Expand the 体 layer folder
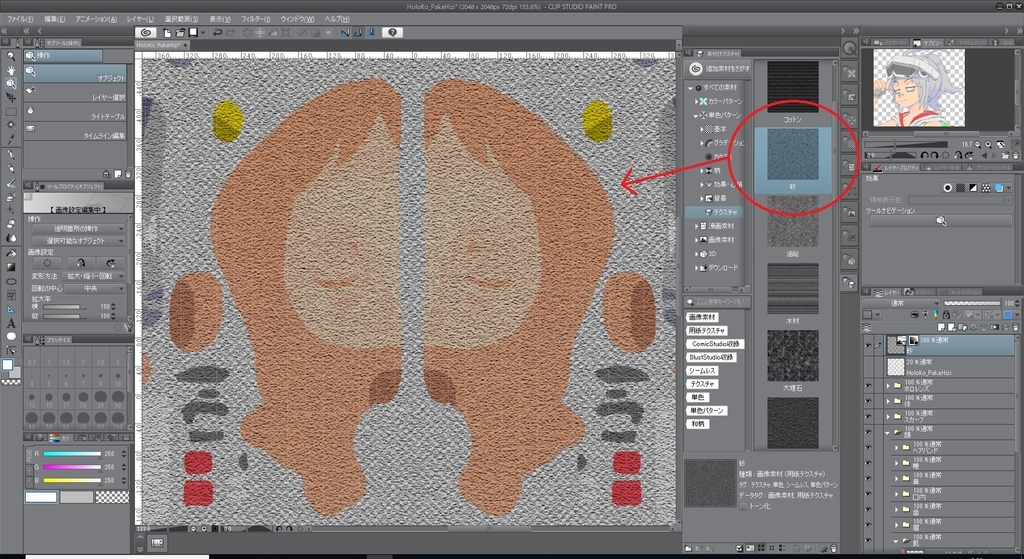 coord(888,400)
